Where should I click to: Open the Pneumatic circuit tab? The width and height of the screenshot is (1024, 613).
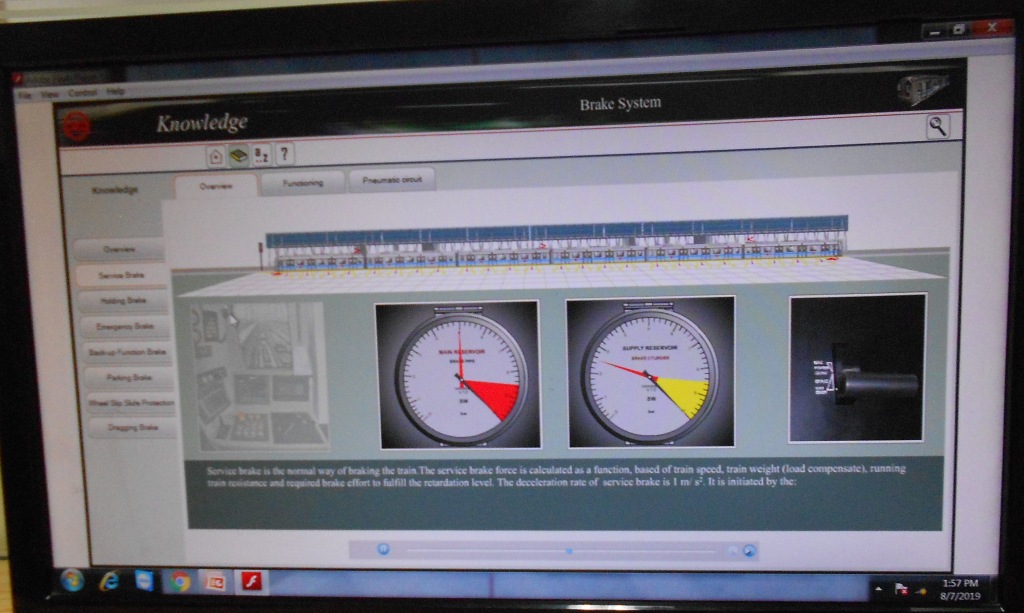pyautogui.click(x=391, y=182)
